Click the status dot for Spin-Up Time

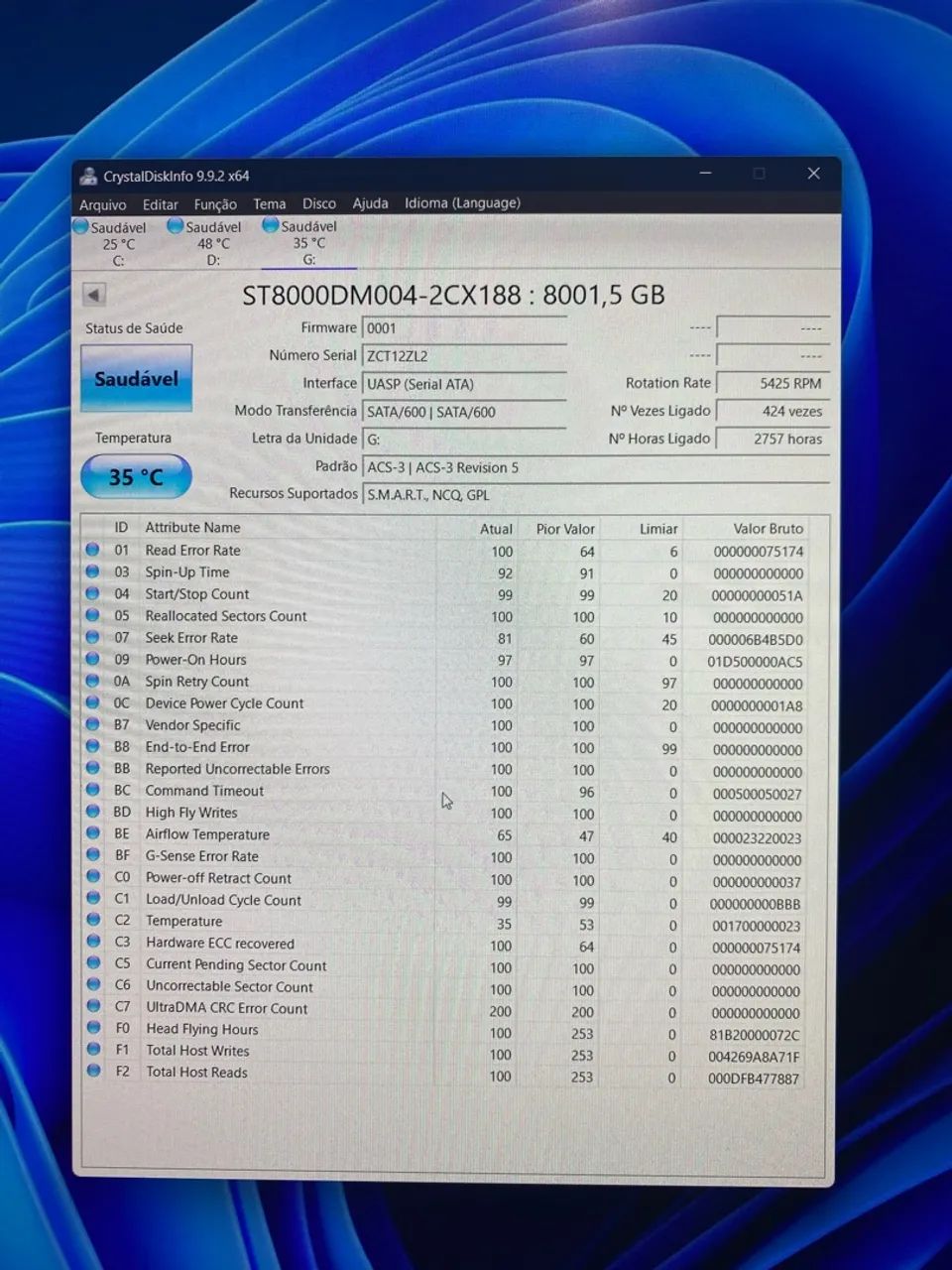[93, 571]
